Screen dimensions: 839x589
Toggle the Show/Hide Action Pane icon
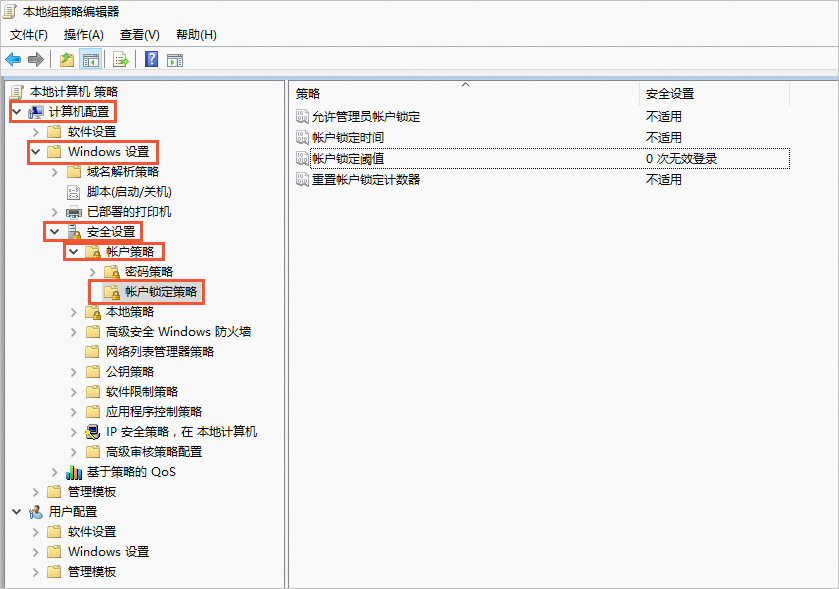click(175, 60)
